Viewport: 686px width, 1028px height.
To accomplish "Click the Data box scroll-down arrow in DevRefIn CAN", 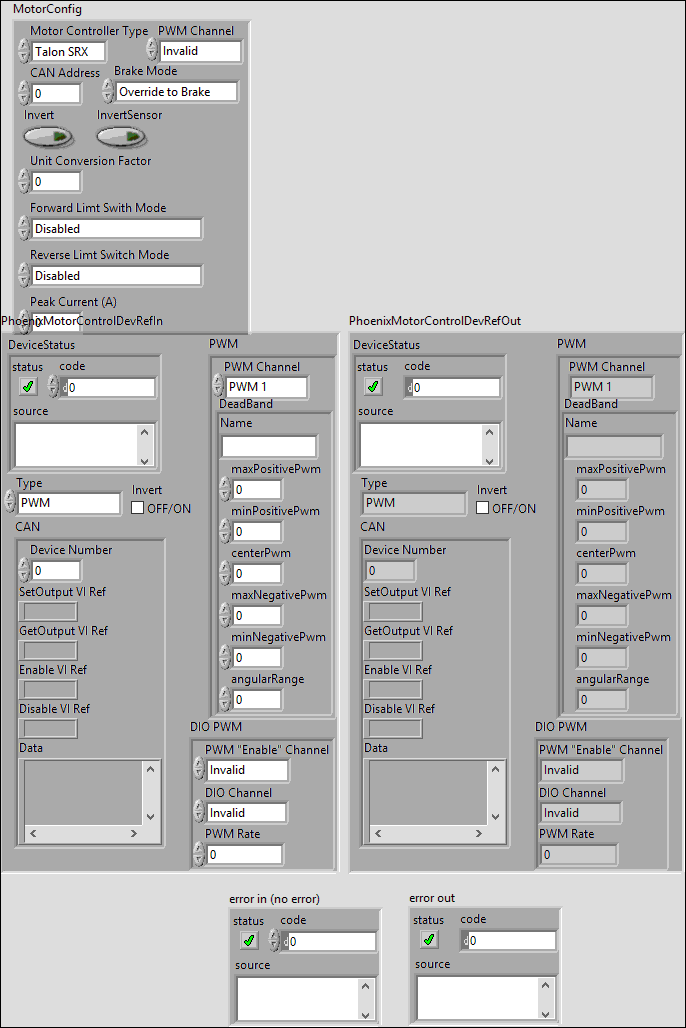I will point(151,817).
